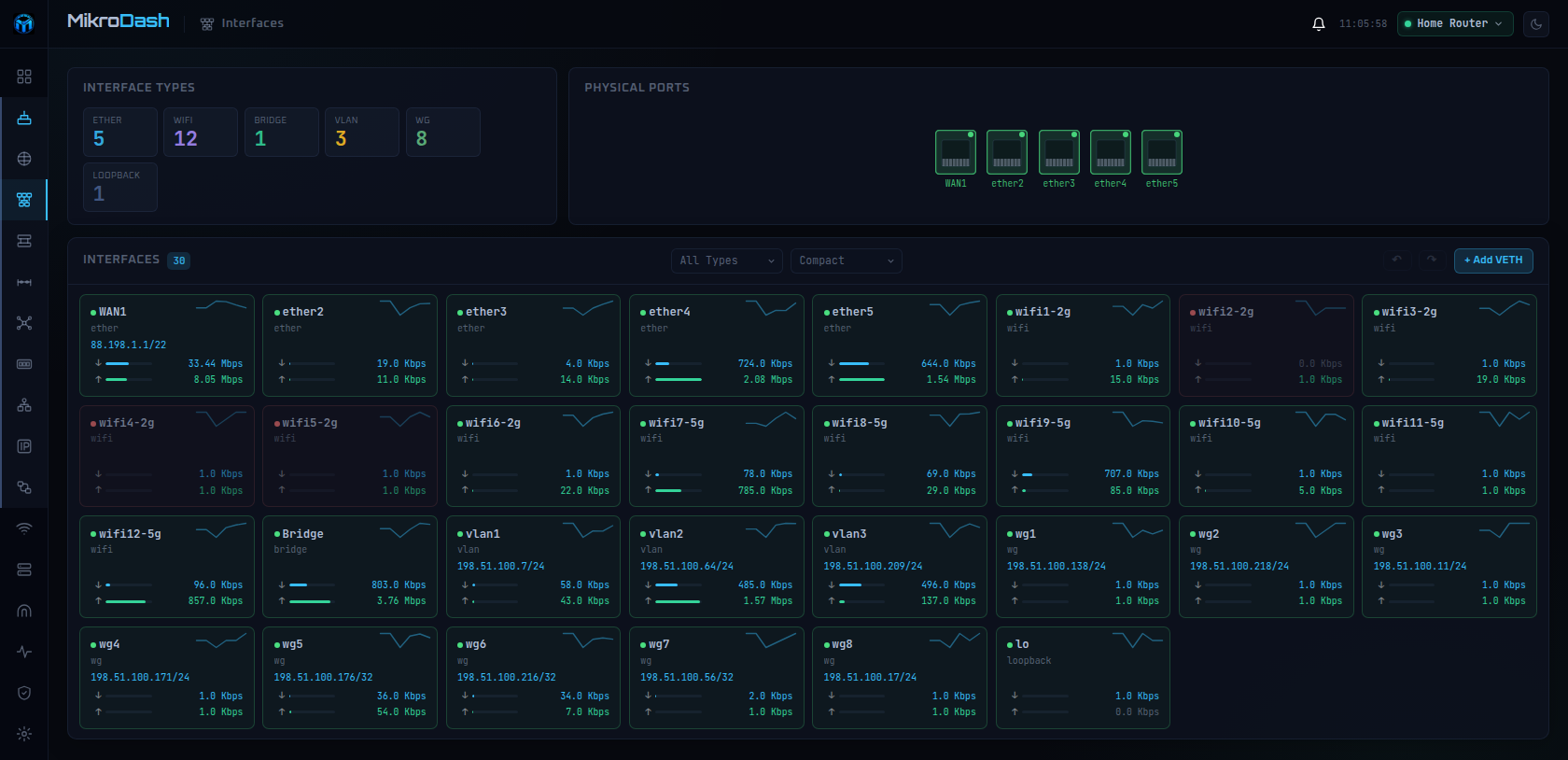This screenshot has width=1568, height=760.
Task: Click the MikroDash logo icon
Action: click(x=24, y=23)
